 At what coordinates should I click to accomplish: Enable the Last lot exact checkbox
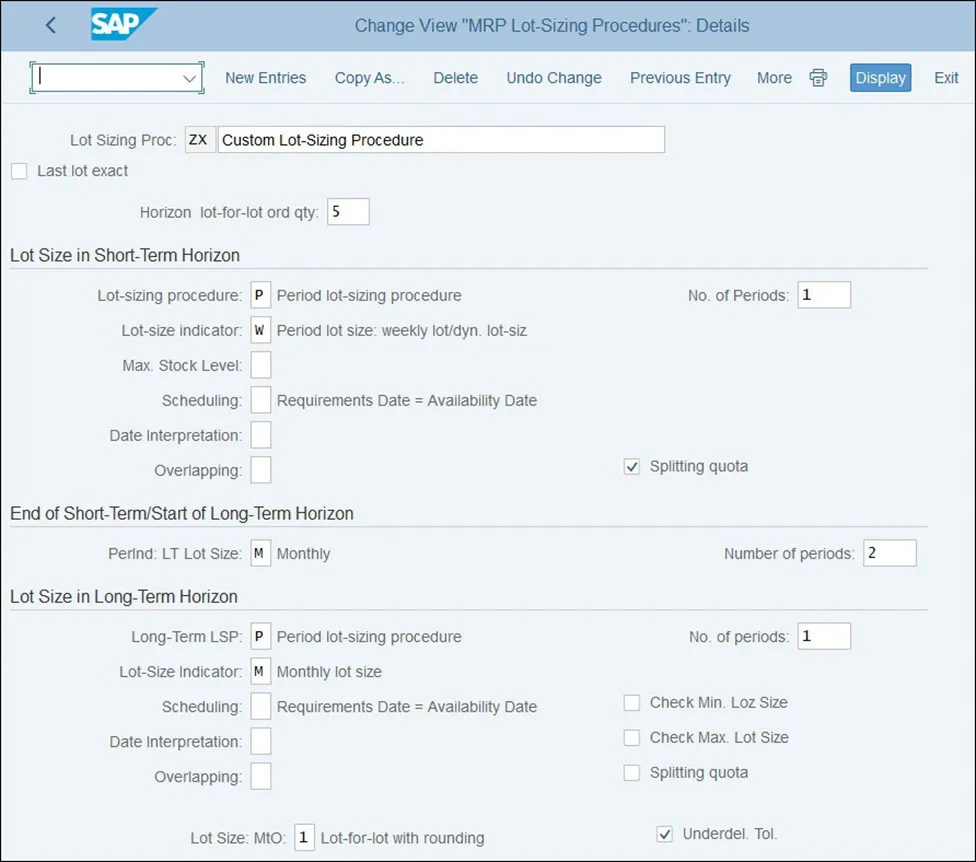tap(19, 171)
